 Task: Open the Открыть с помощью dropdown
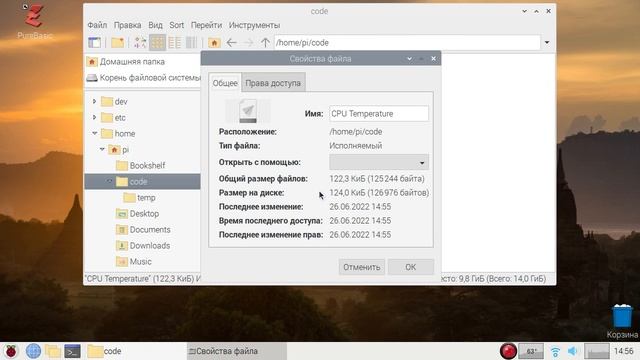(x=379, y=162)
